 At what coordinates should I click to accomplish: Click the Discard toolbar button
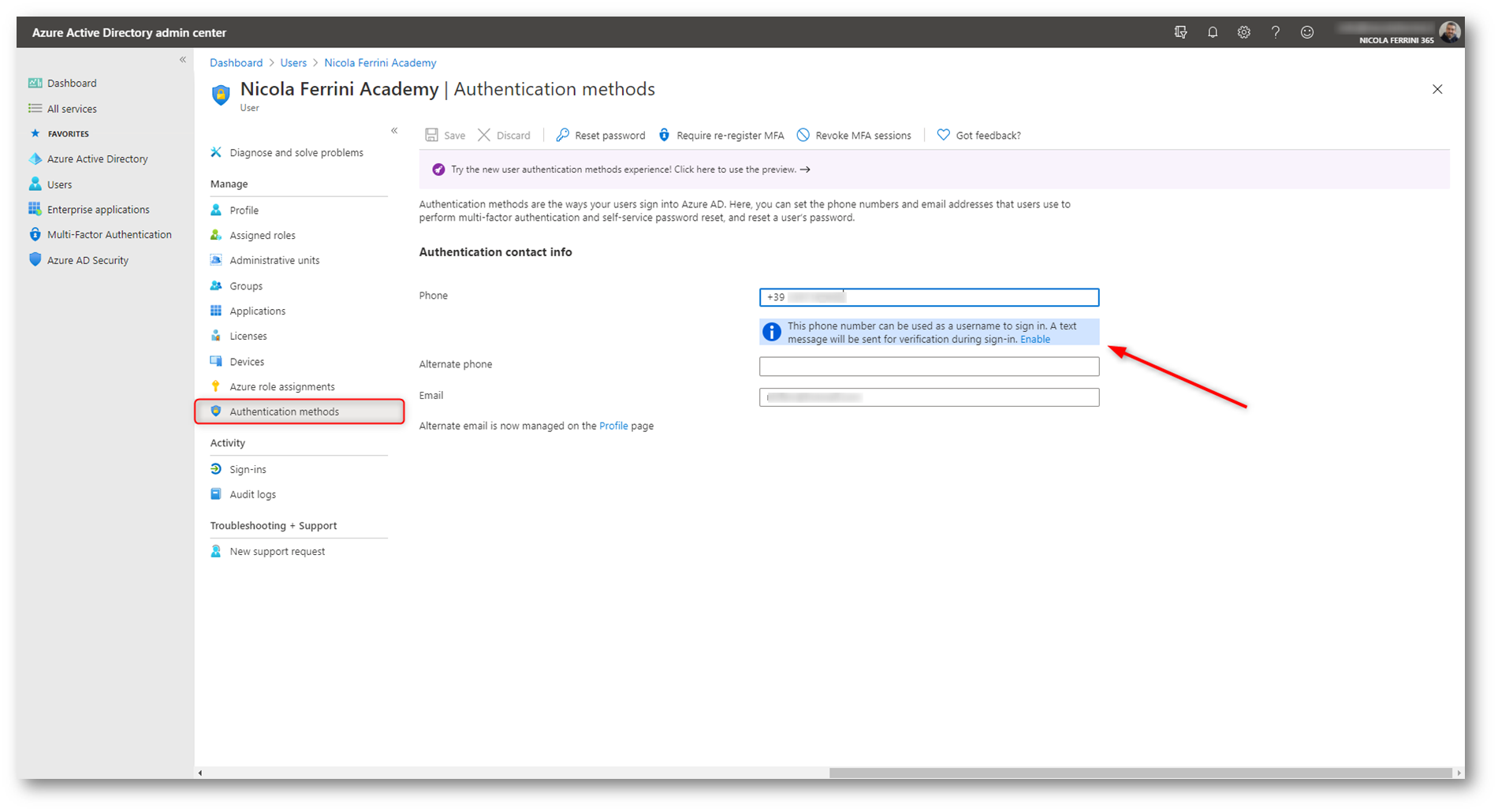505,136
